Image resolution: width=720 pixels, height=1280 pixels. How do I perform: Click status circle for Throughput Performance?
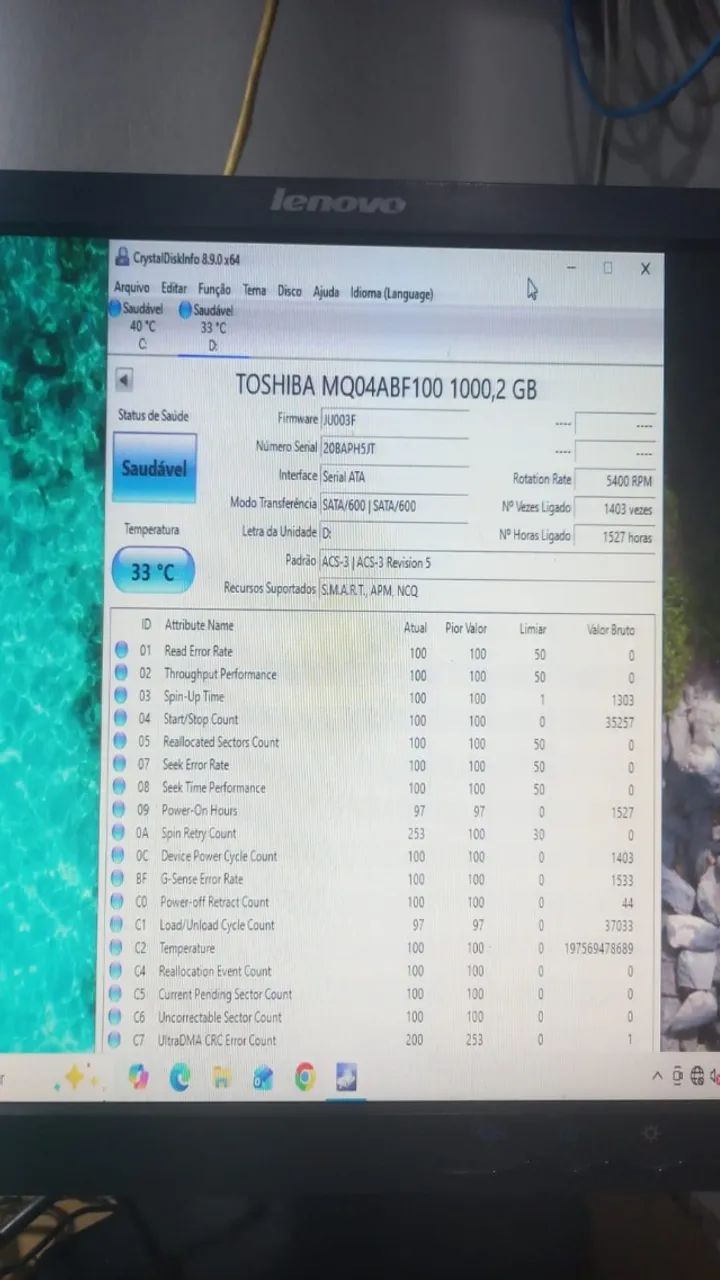[121, 673]
